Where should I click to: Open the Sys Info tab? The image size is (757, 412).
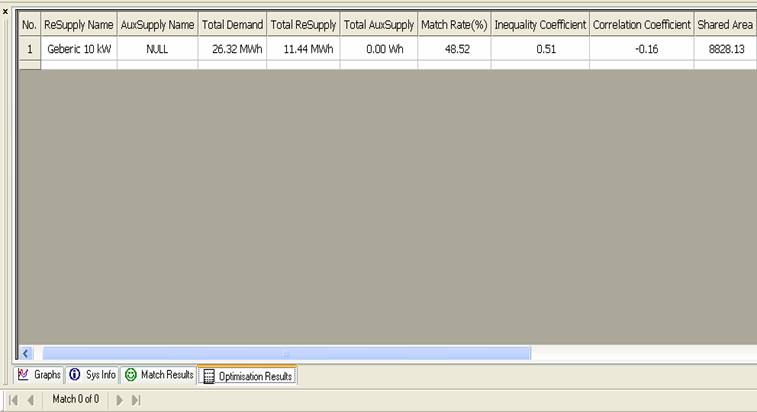(x=93, y=375)
